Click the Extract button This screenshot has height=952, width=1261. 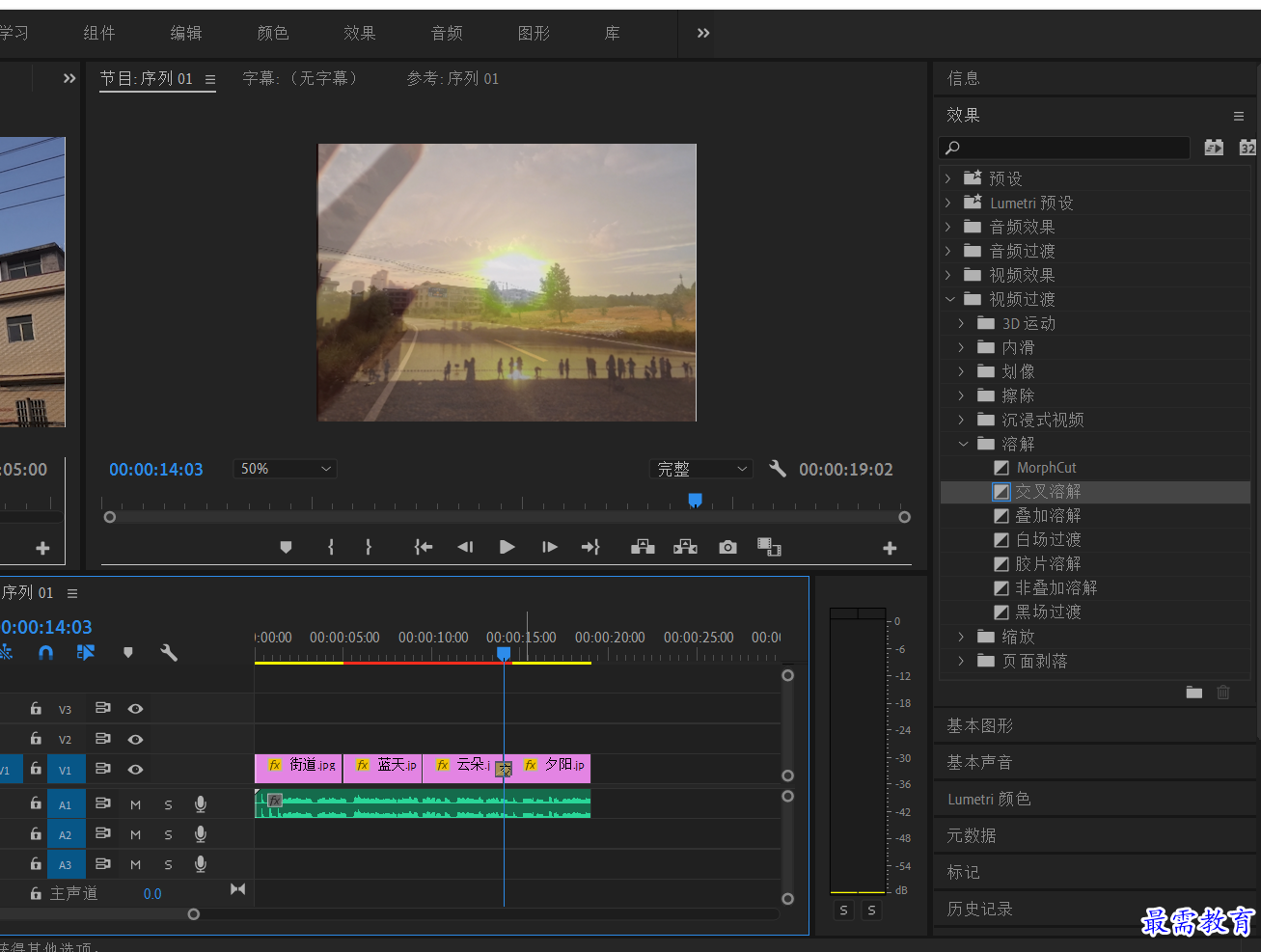click(x=685, y=547)
